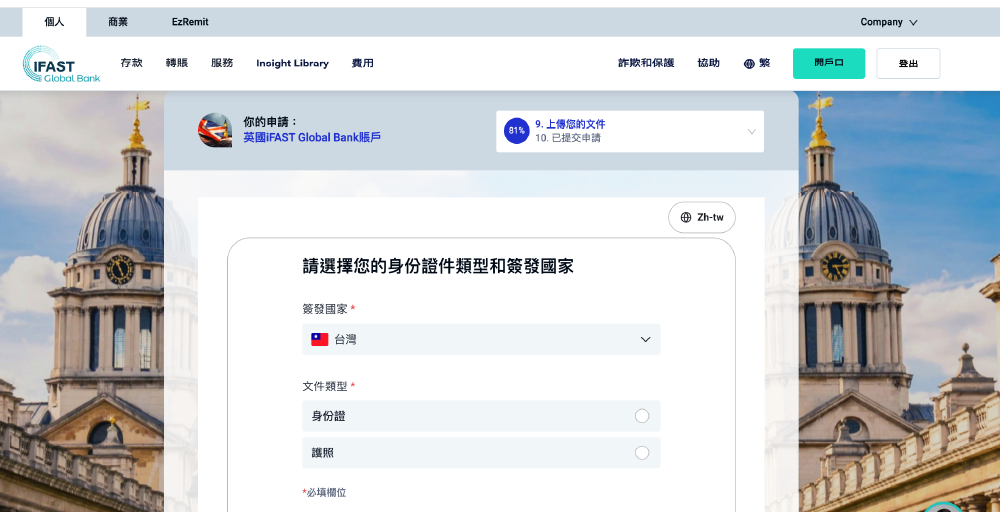Viewport: 1000px width, 512px height.
Task: Switch to the 商業 tab
Action: (118, 22)
